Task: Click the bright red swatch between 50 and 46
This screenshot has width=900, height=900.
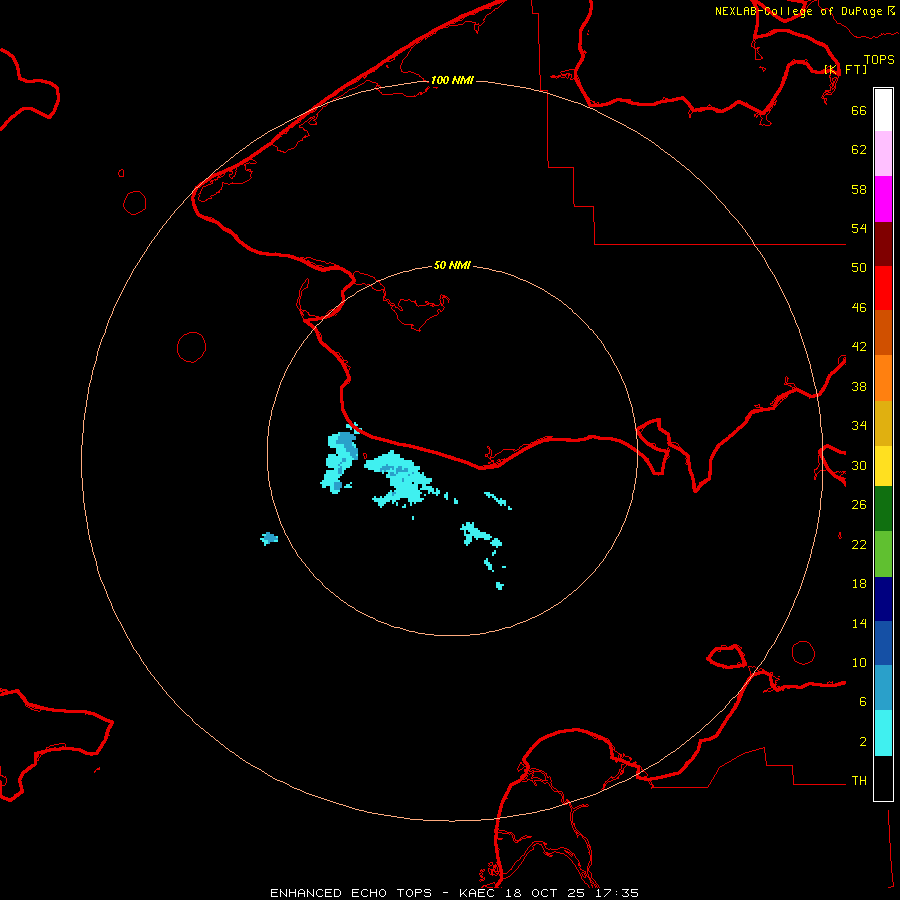Action: point(883,288)
